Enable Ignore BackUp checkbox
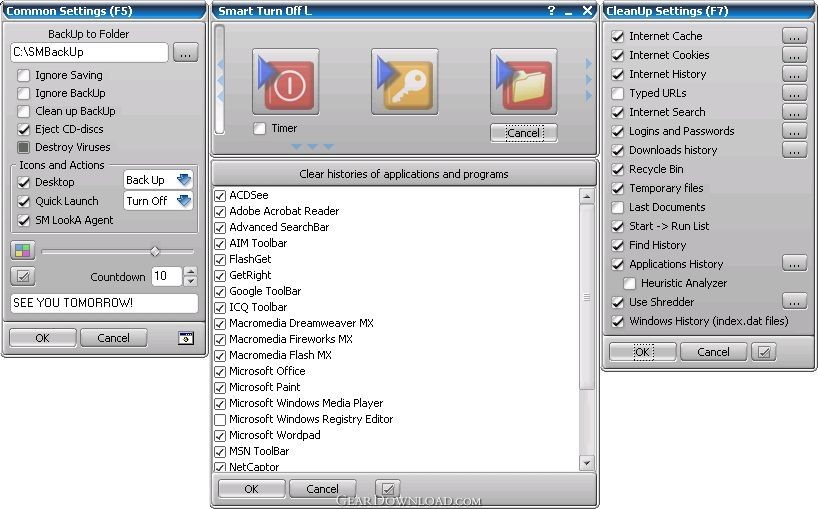The image size is (818, 509). [x=23, y=93]
